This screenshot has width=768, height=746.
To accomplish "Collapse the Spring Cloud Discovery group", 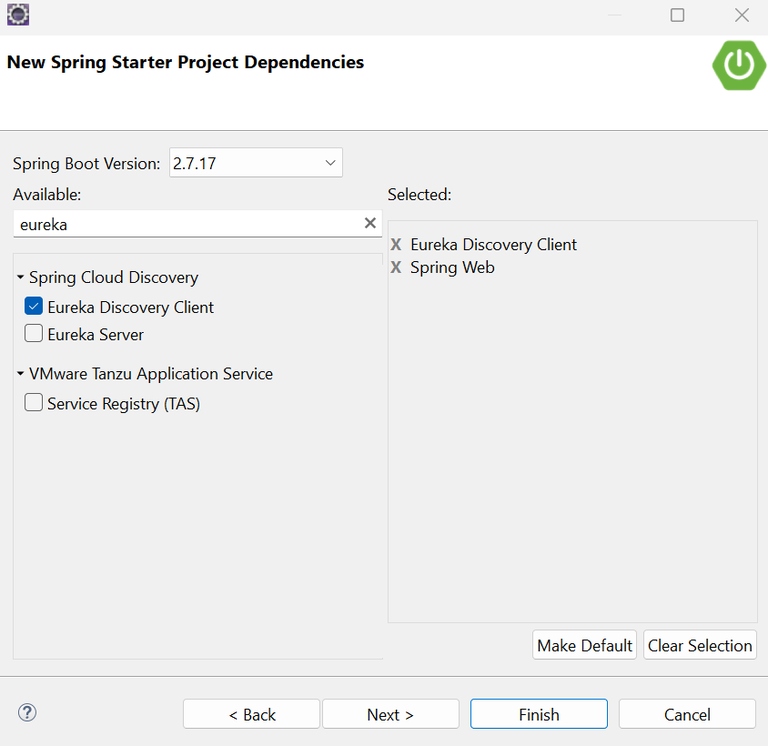I will coord(20,277).
